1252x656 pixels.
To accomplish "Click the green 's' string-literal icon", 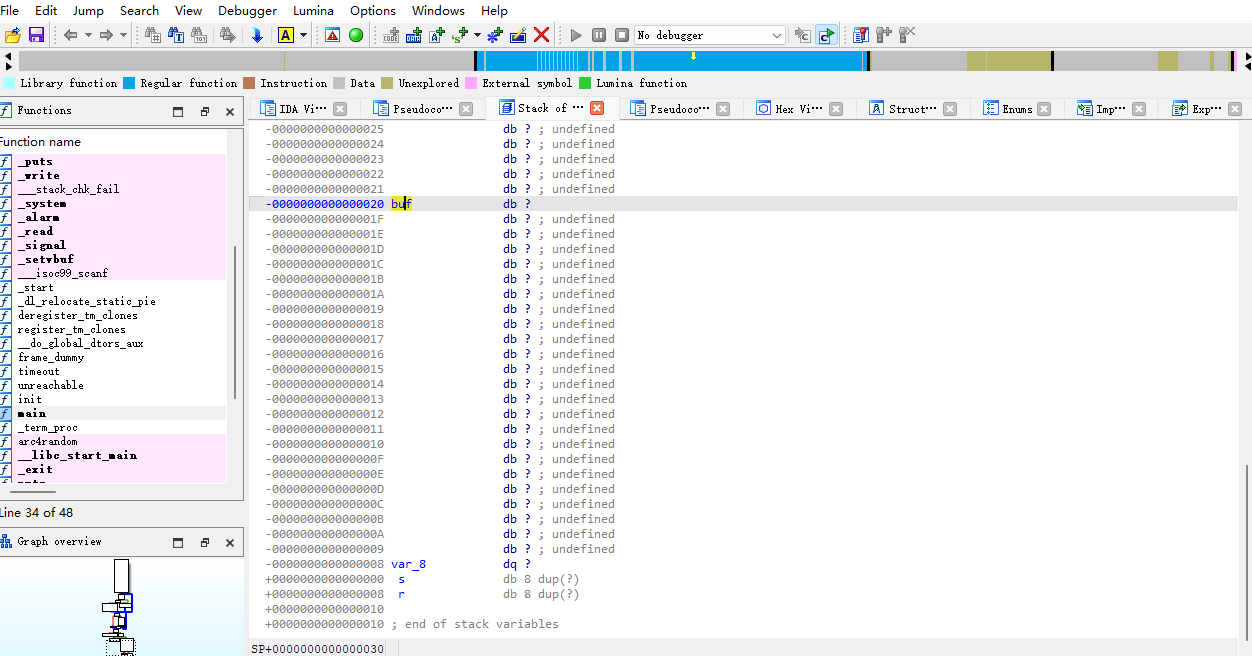I will pos(459,35).
